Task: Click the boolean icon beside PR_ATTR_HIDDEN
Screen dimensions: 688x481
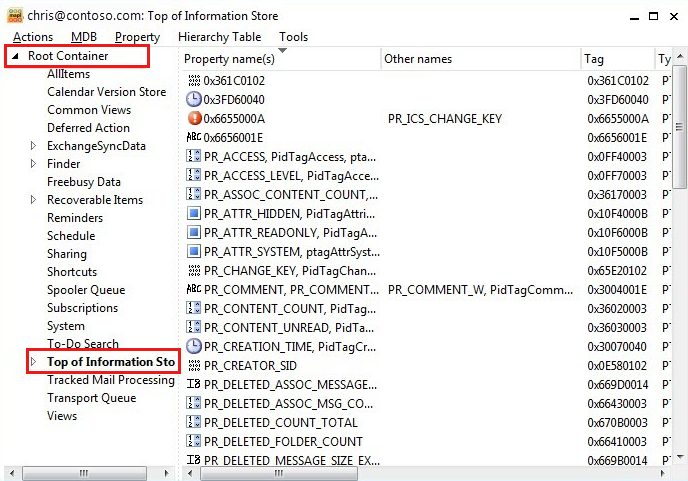Action: [194, 213]
